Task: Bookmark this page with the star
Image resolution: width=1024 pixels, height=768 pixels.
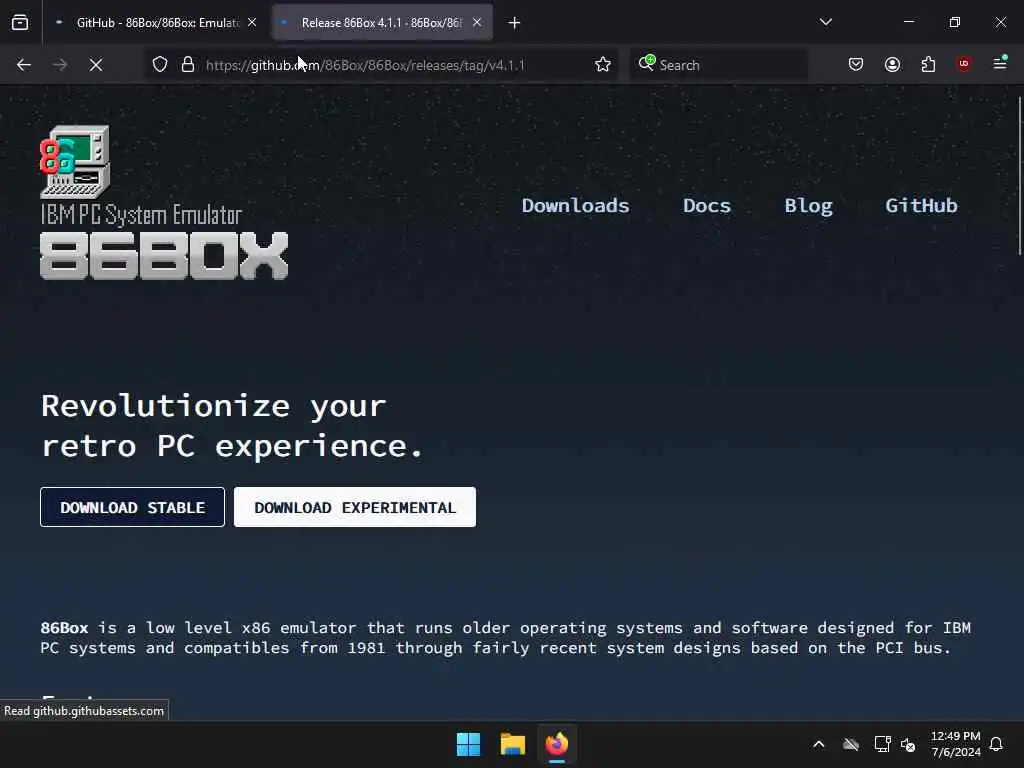Action: click(603, 65)
